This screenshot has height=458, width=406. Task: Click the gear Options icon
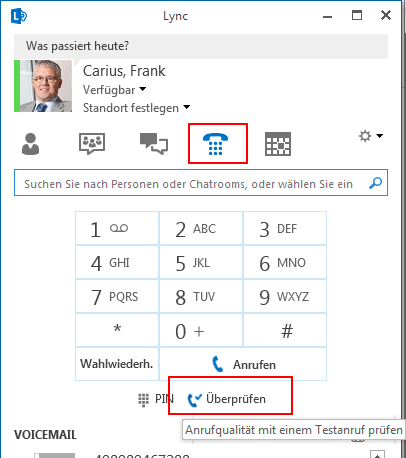[365, 136]
